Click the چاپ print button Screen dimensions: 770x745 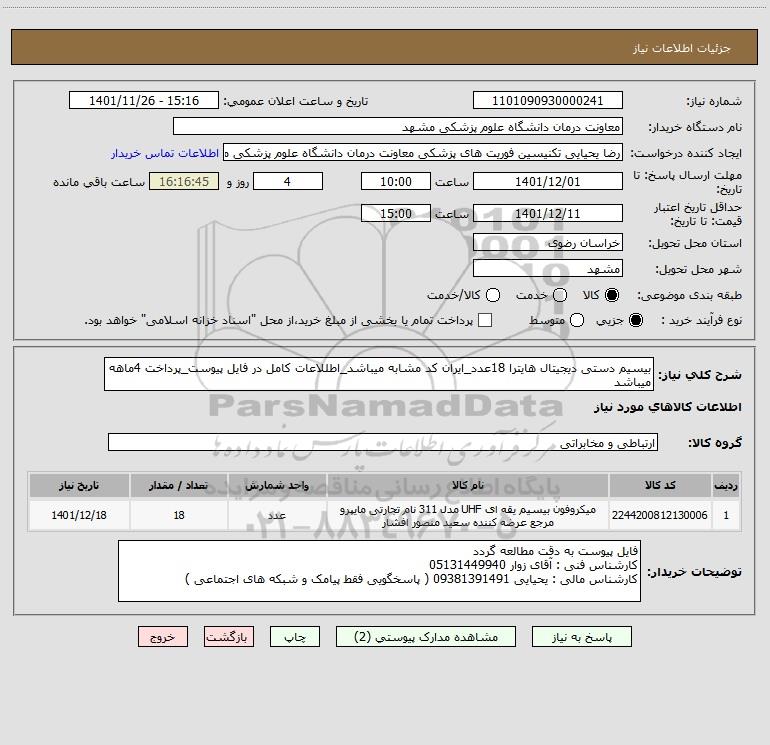(x=295, y=637)
